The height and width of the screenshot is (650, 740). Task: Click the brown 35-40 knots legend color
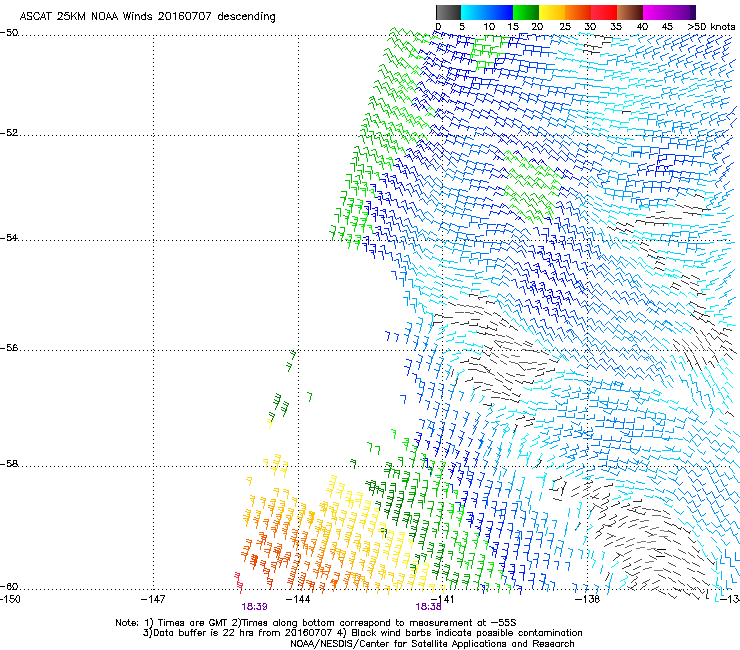(x=630, y=12)
